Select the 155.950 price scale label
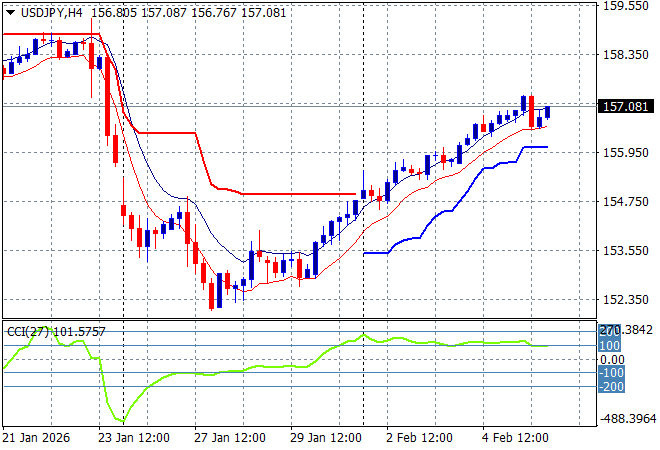This screenshot has width=660, height=450. click(x=625, y=152)
